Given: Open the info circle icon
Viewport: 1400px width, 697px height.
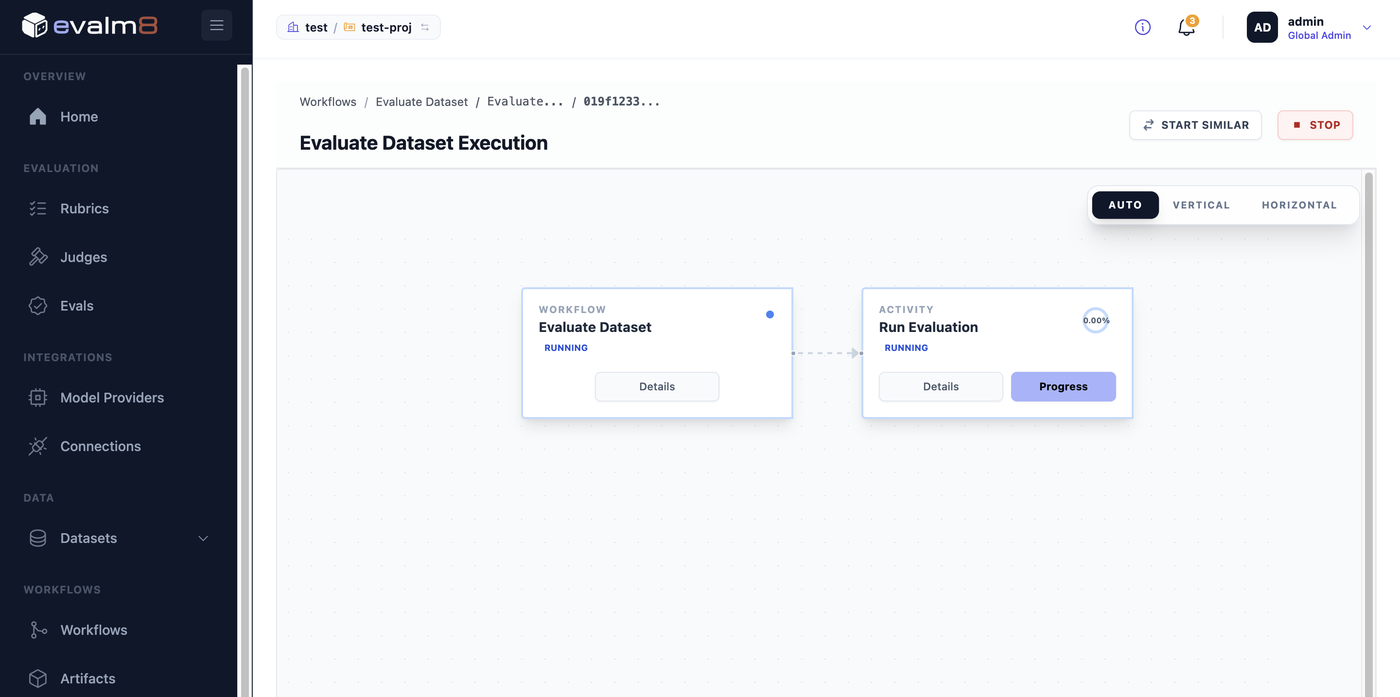Looking at the screenshot, I should 1142,27.
